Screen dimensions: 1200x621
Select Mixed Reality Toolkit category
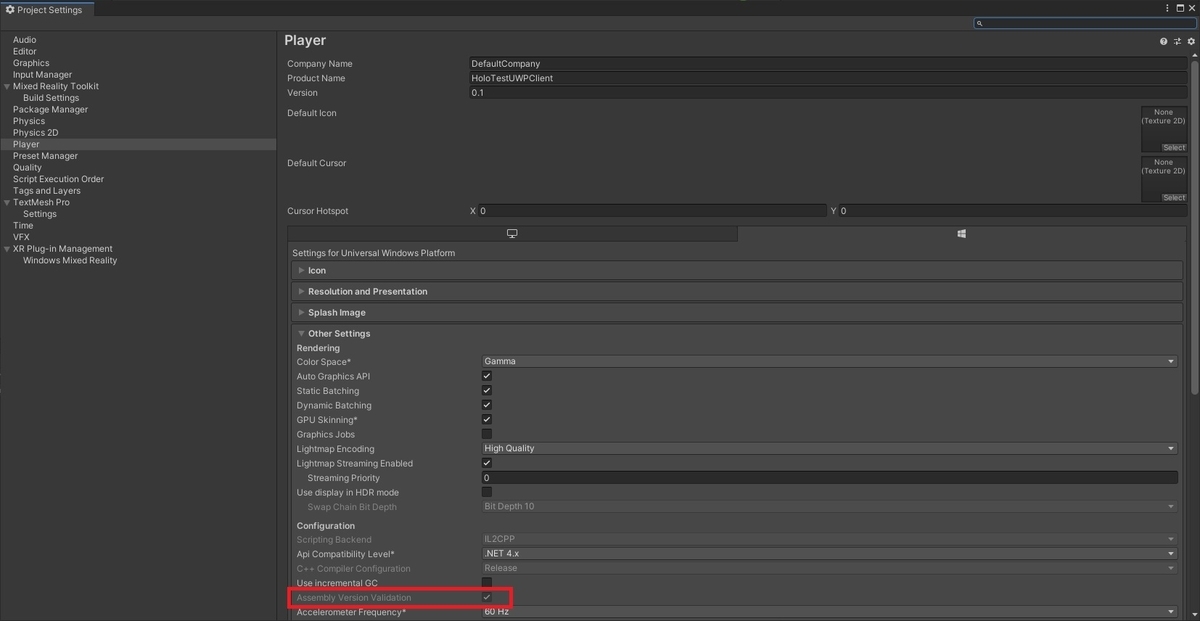[x=56, y=86]
